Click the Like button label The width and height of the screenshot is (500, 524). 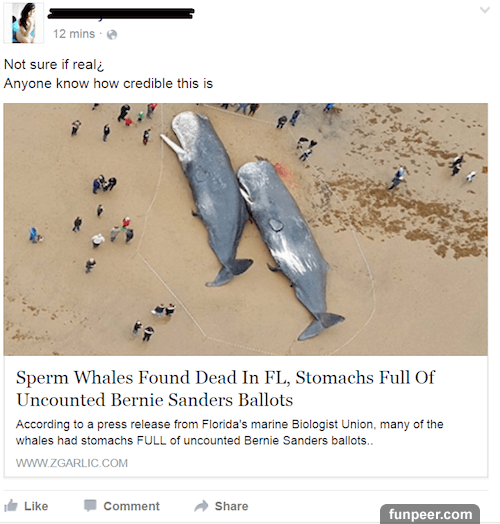click(x=36, y=506)
